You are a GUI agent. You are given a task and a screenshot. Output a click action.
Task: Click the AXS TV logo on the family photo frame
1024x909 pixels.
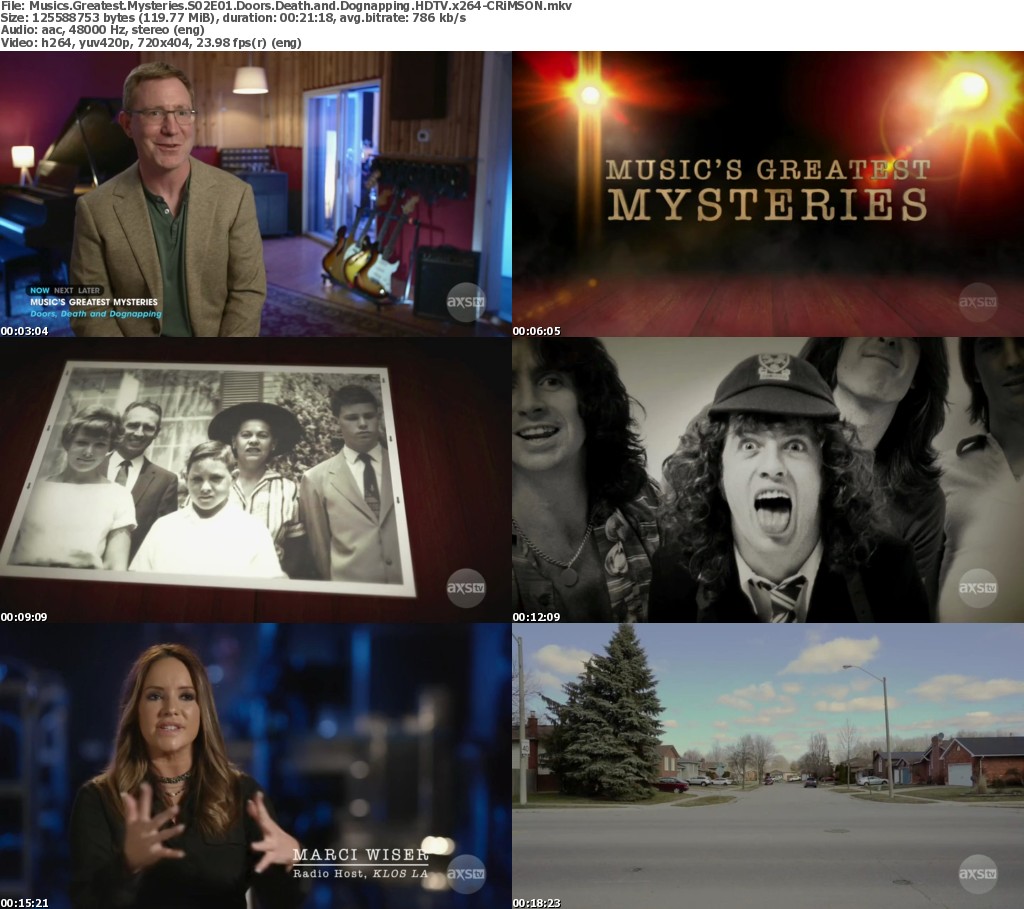point(466,588)
